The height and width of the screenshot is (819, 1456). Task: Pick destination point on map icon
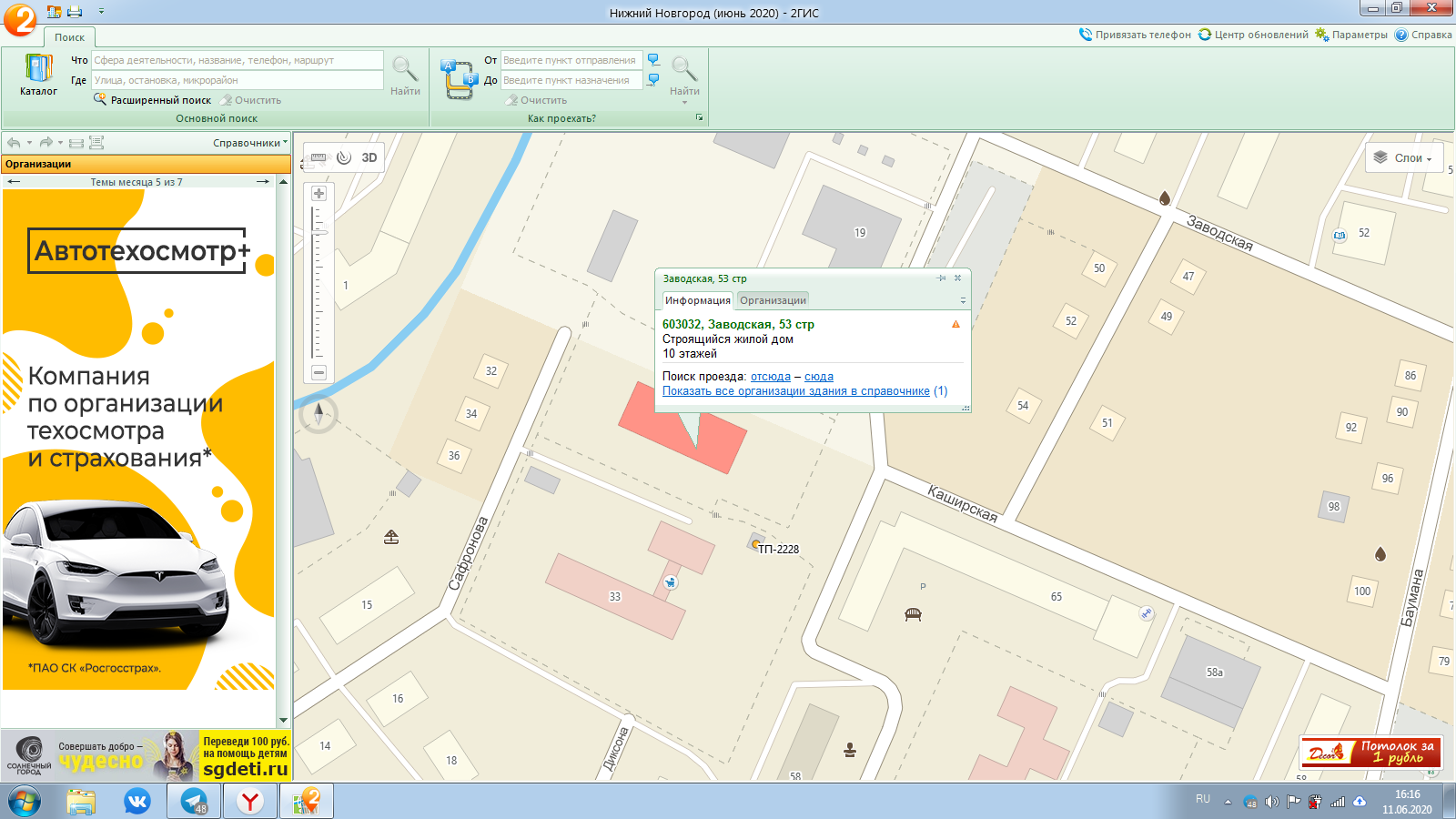pyautogui.click(x=653, y=80)
